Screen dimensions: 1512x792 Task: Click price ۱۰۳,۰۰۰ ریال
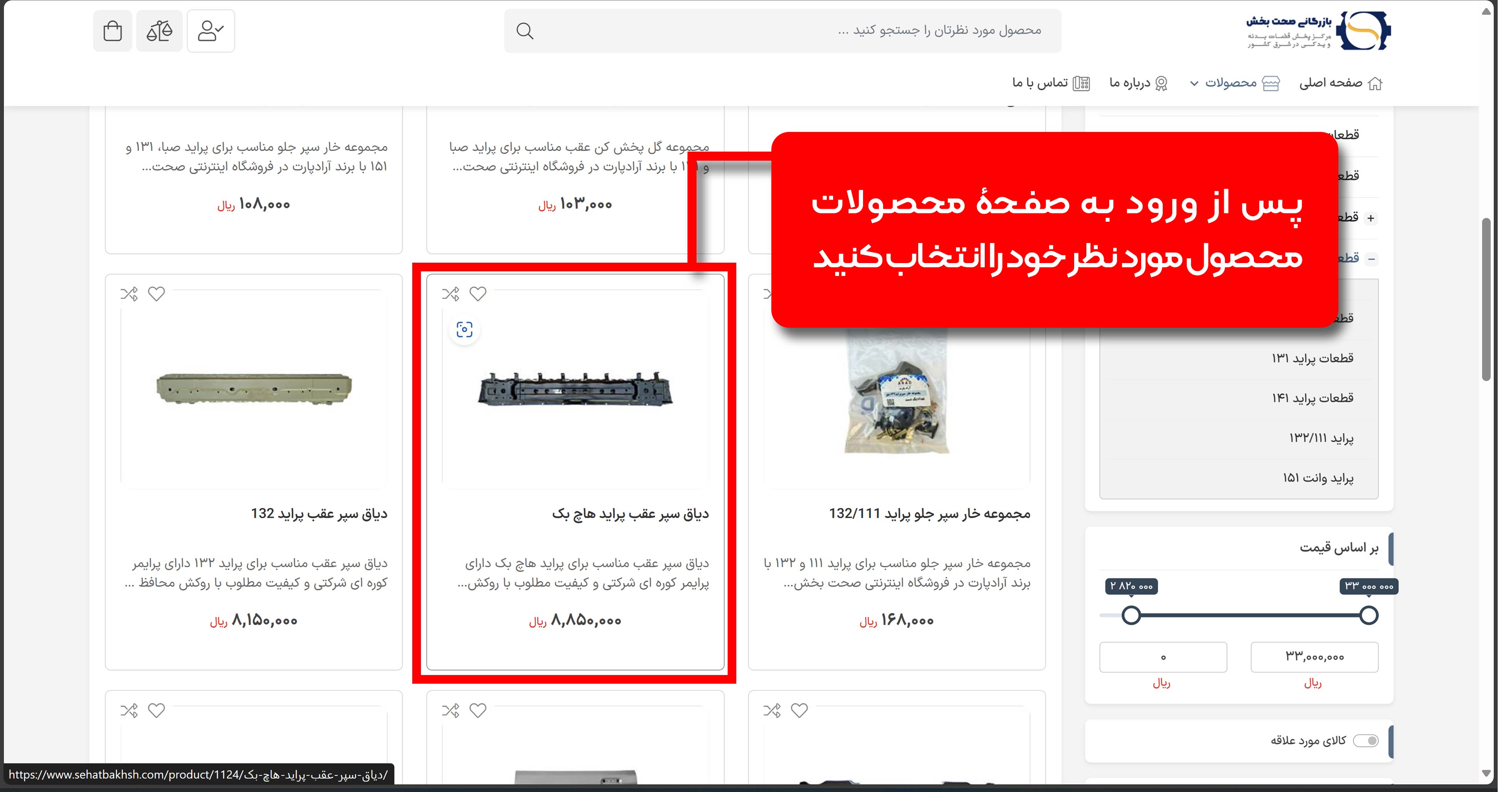[574, 204]
